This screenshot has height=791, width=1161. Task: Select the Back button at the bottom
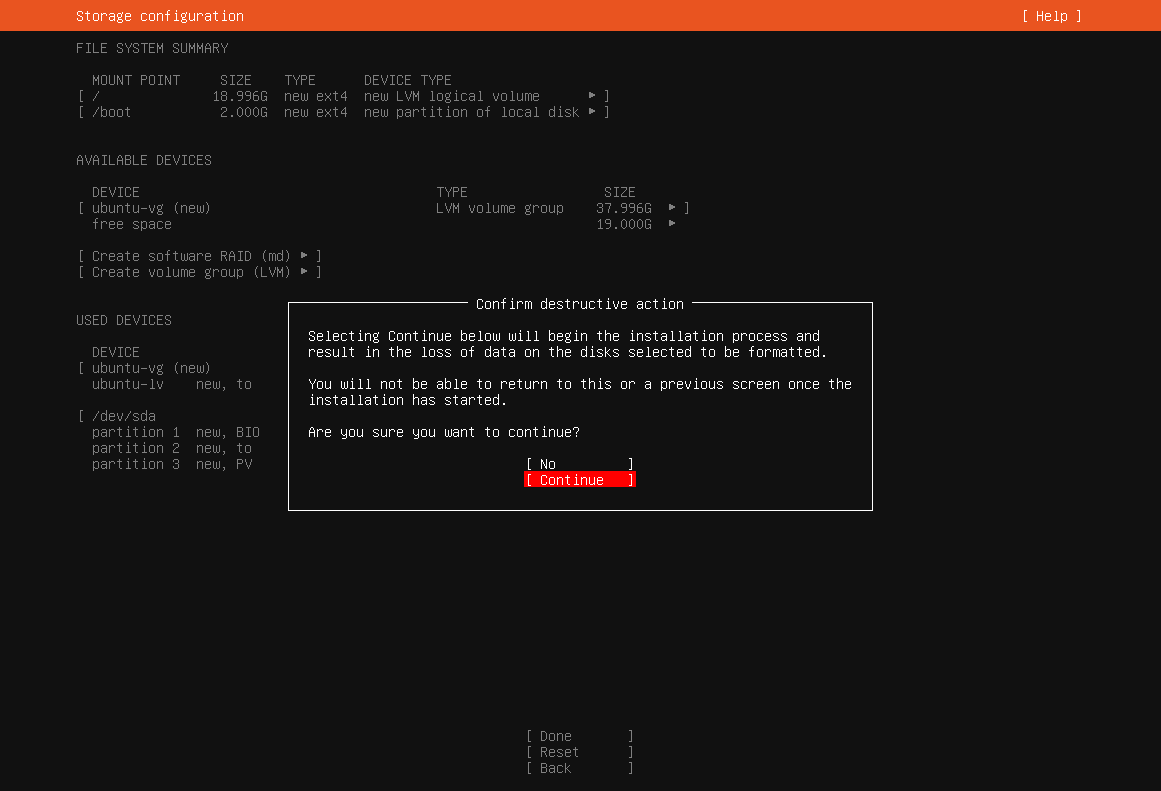(580, 768)
